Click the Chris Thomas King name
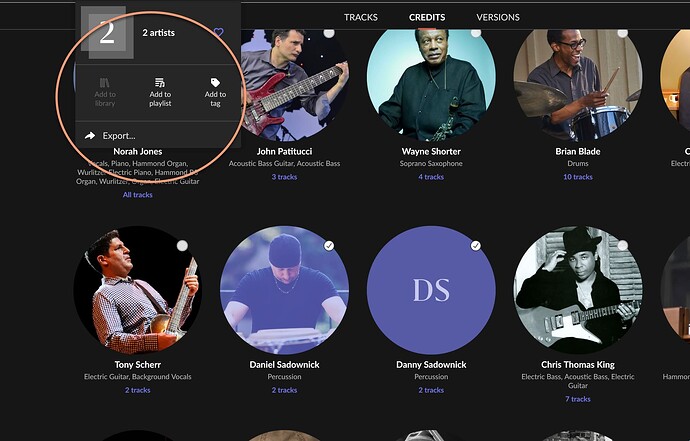Viewport: 690px width, 441px height. pos(578,364)
